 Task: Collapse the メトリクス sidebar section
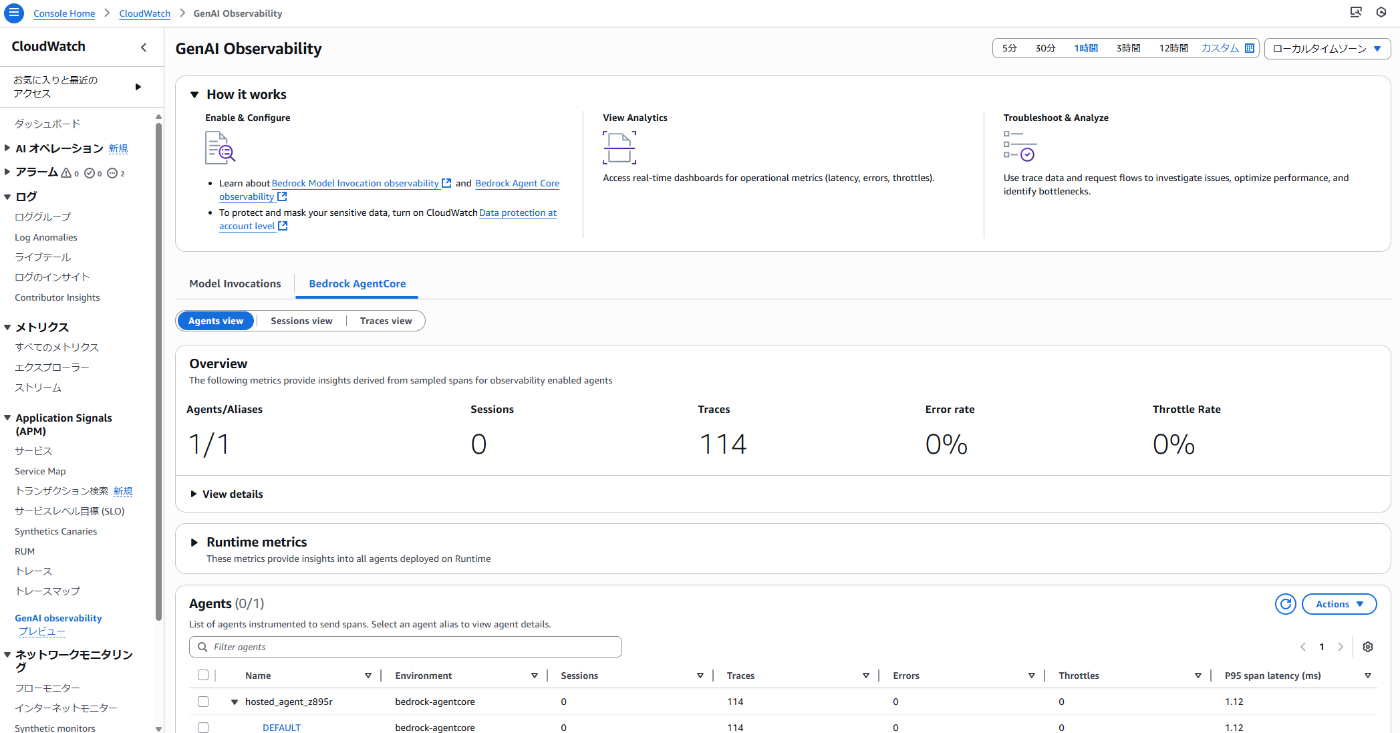[8, 327]
